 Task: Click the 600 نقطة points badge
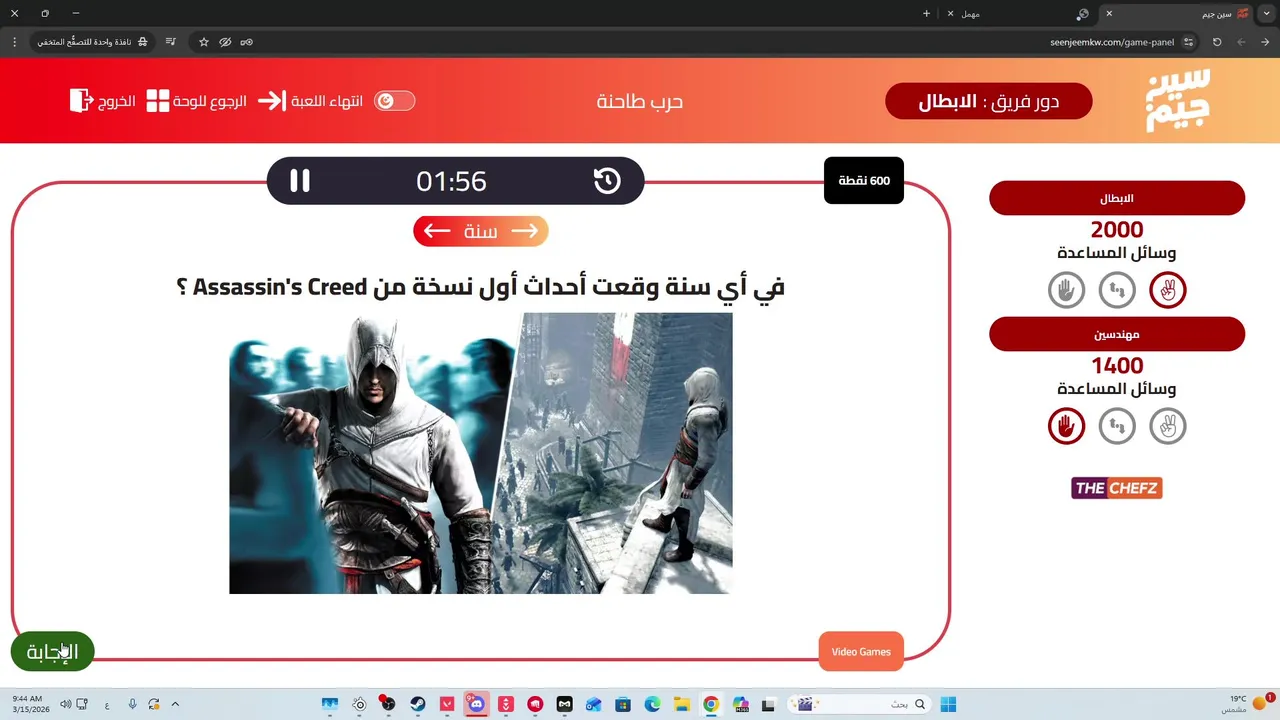pos(864,181)
